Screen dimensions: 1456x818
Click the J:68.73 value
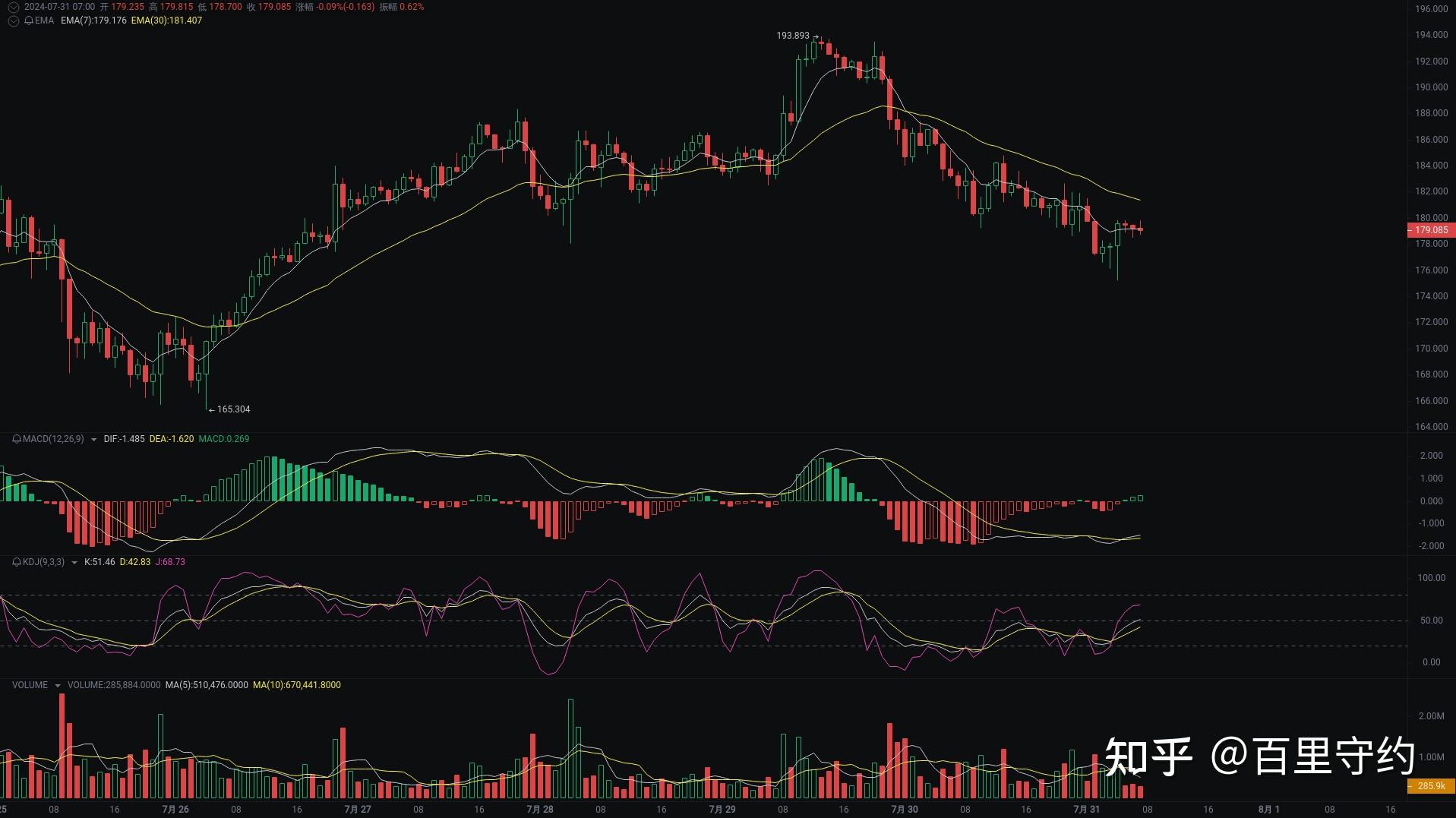point(170,562)
